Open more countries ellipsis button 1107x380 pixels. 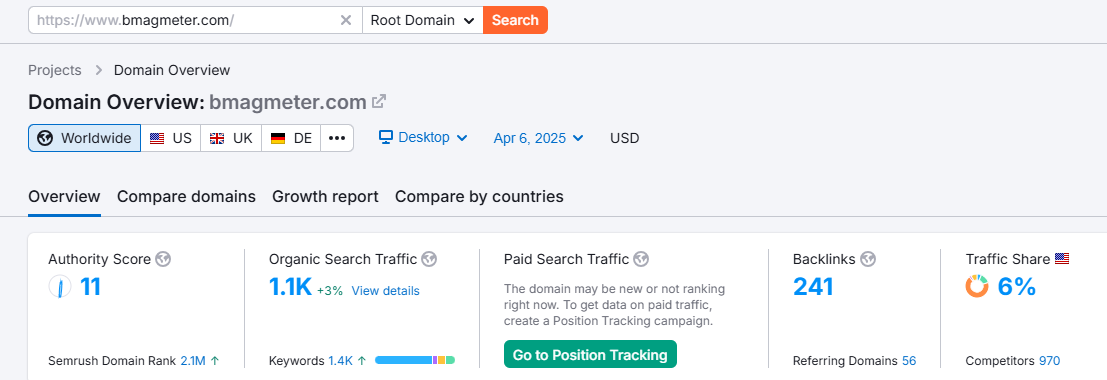pos(337,138)
